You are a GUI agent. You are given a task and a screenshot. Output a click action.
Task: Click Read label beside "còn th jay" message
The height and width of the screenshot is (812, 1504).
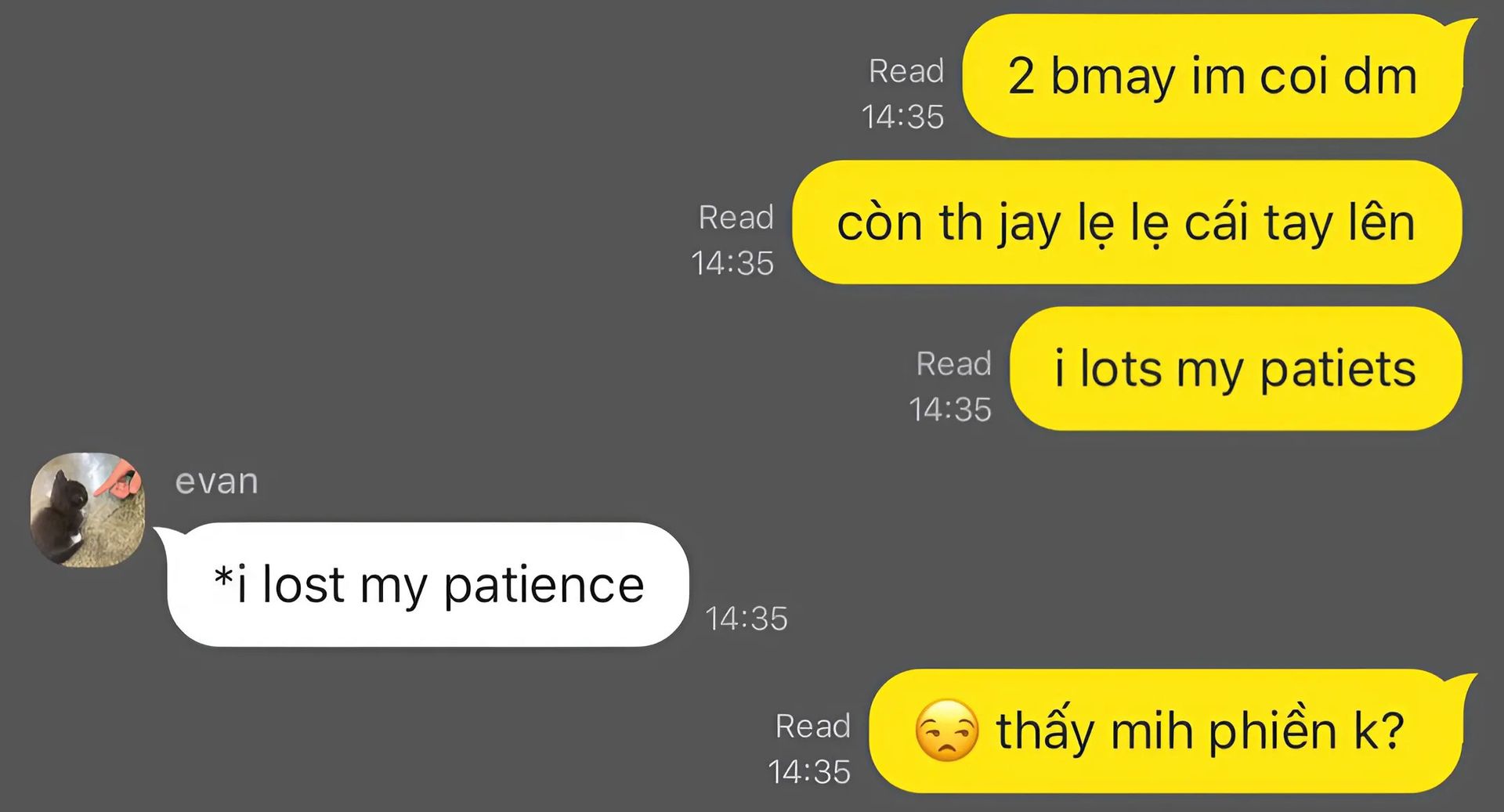point(736,218)
